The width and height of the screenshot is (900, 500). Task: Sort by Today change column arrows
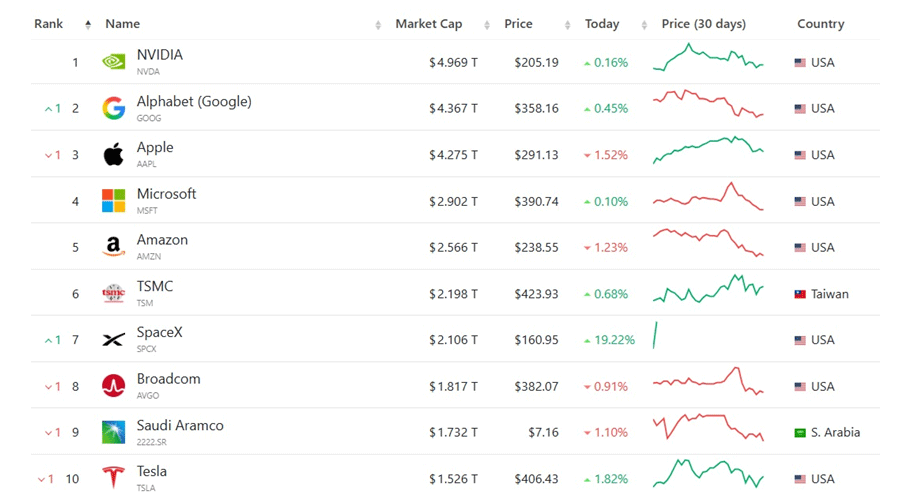(x=644, y=25)
